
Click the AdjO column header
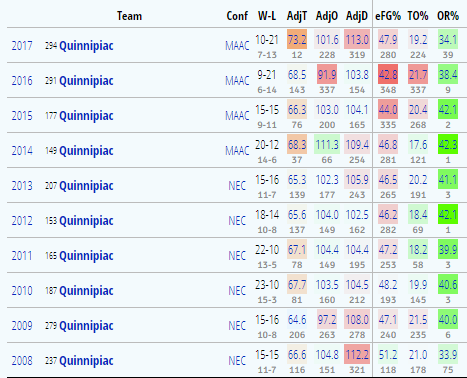[327, 16]
